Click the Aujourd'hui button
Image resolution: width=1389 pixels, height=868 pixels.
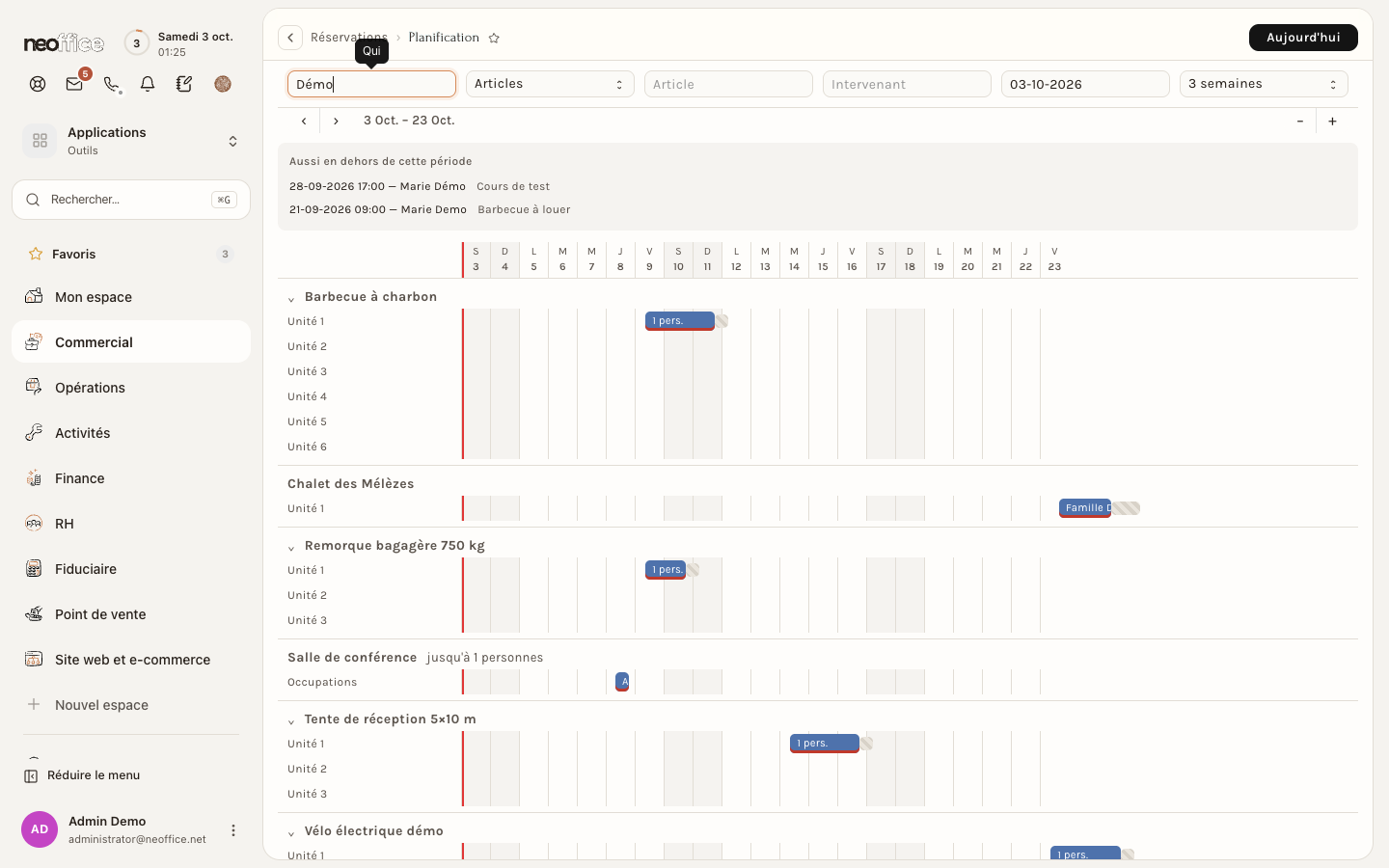point(1303,38)
